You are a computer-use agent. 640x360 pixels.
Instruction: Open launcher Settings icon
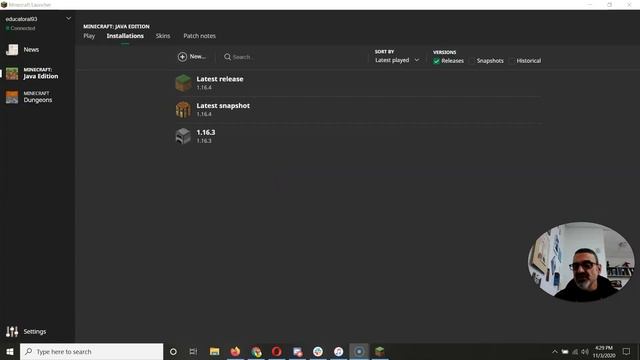12,331
